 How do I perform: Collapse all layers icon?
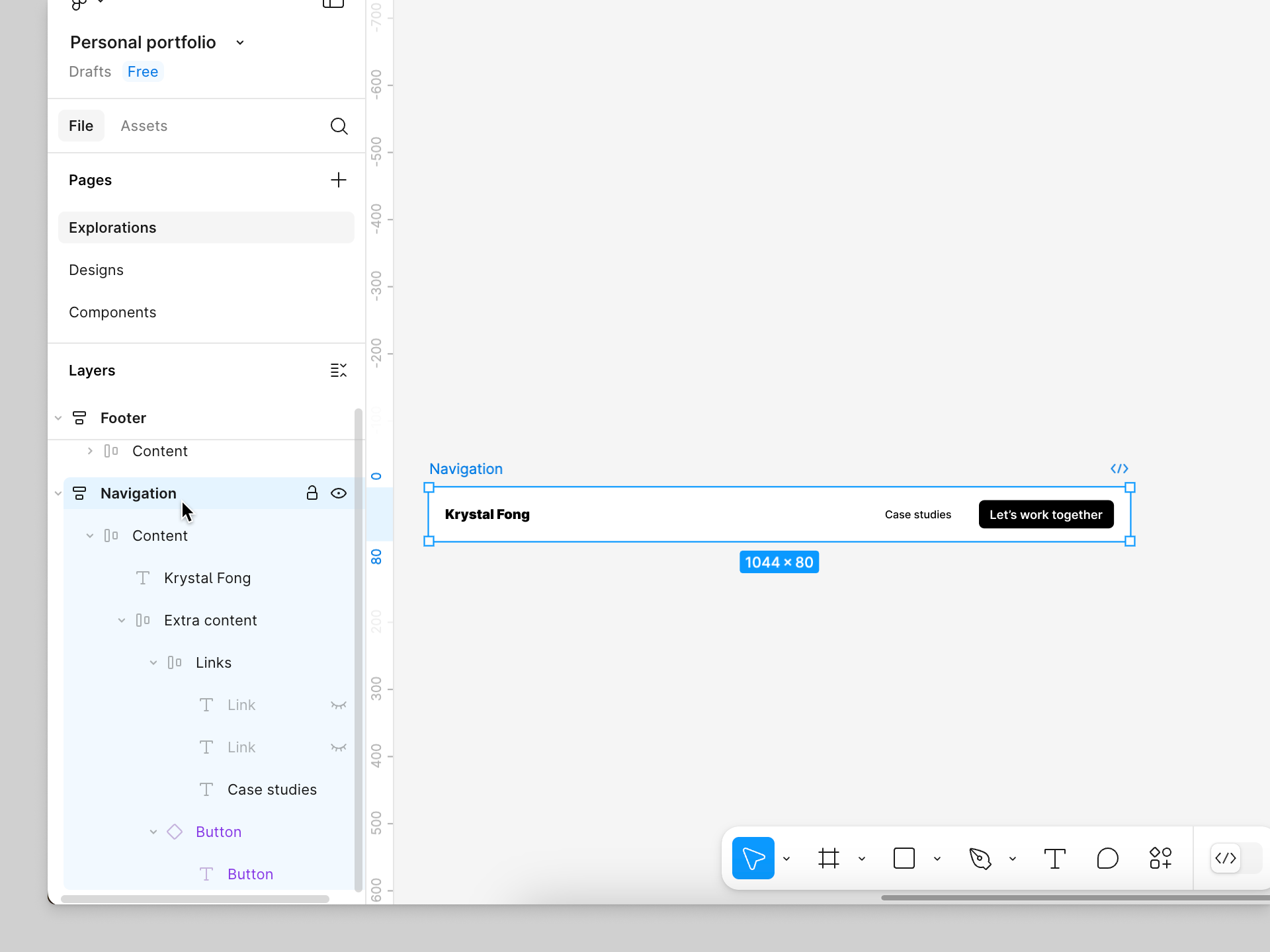pyautogui.click(x=339, y=370)
